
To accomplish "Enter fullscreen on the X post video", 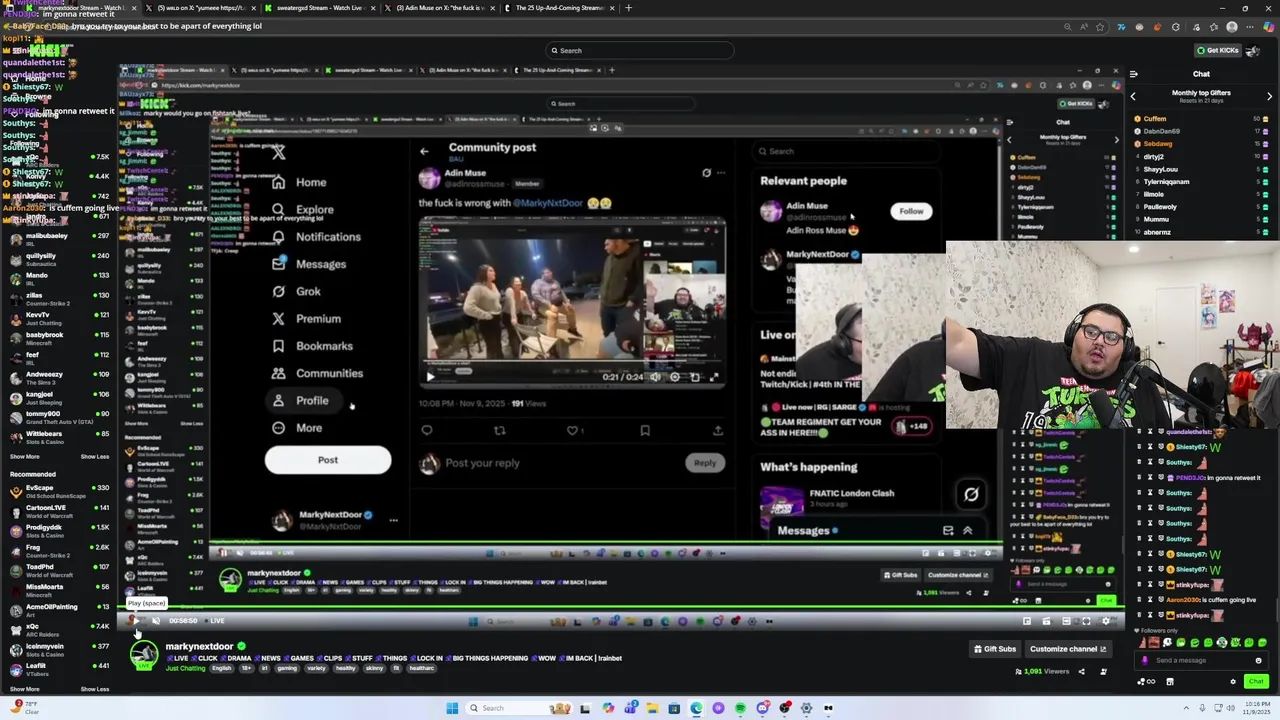I will pyautogui.click(x=714, y=377).
